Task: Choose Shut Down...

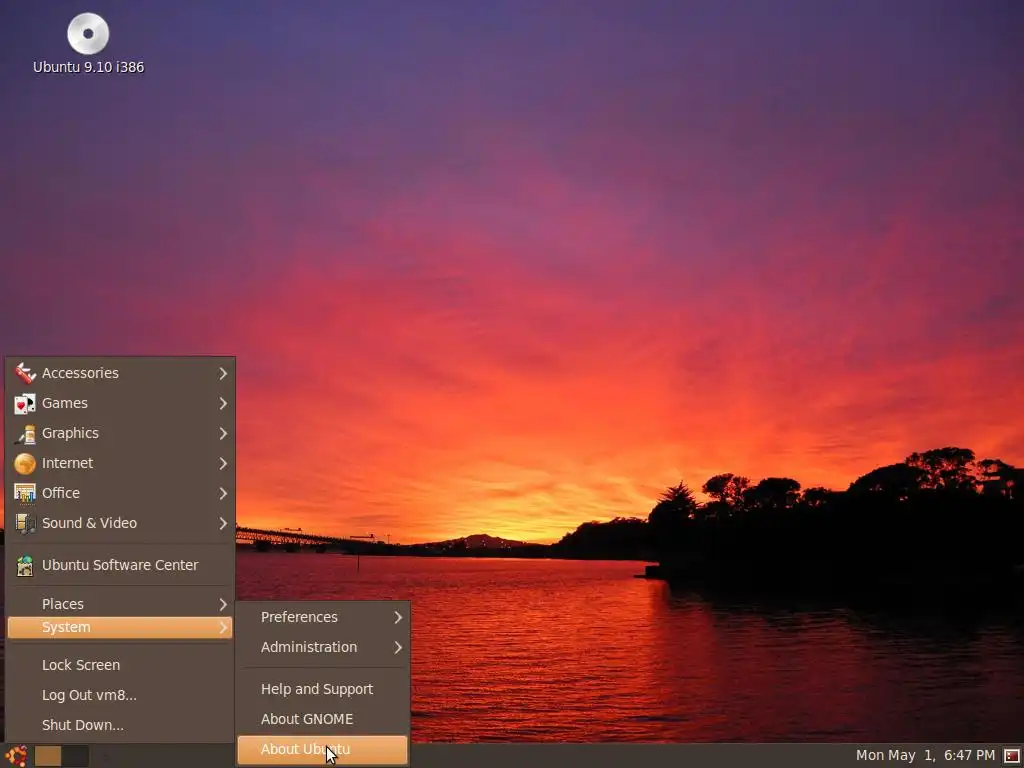Action: tap(120, 725)
